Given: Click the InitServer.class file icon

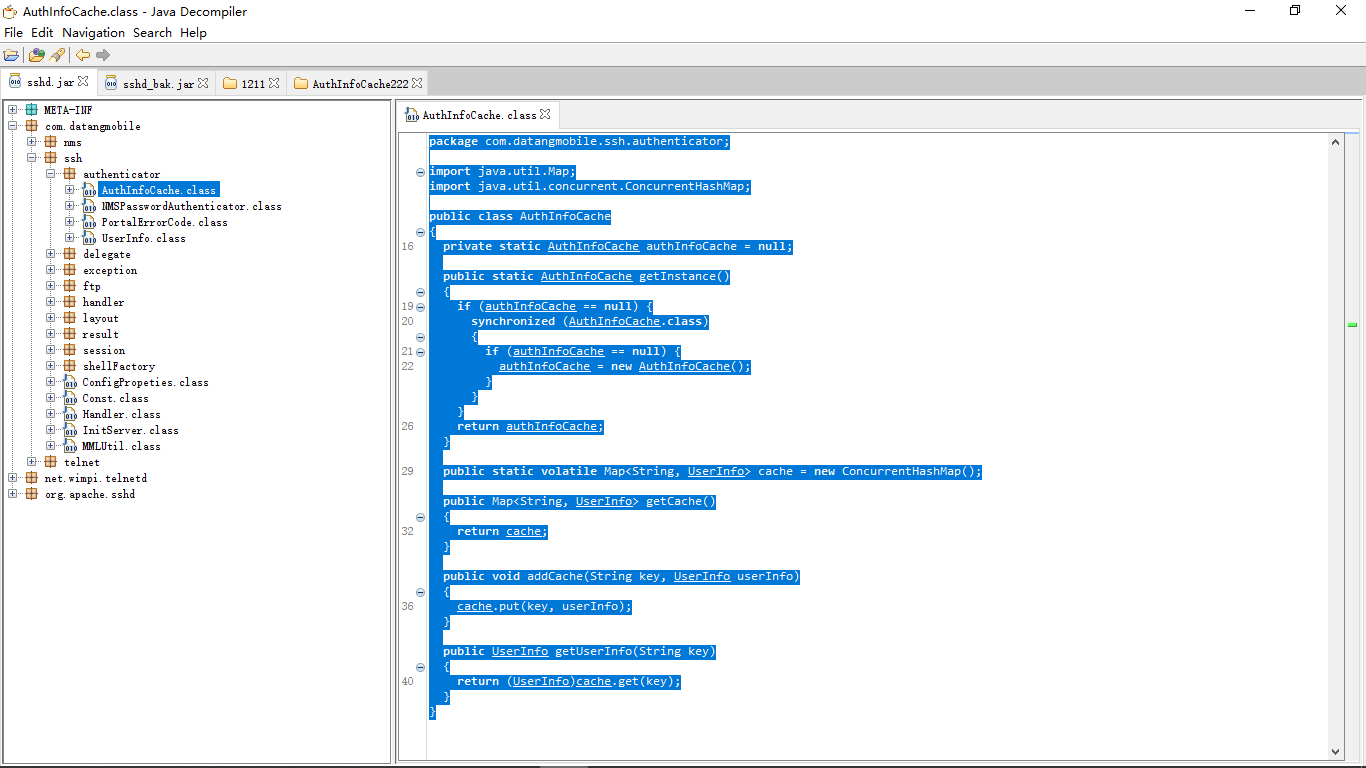Looking at the screenshot, I should [x=70, y=430].
